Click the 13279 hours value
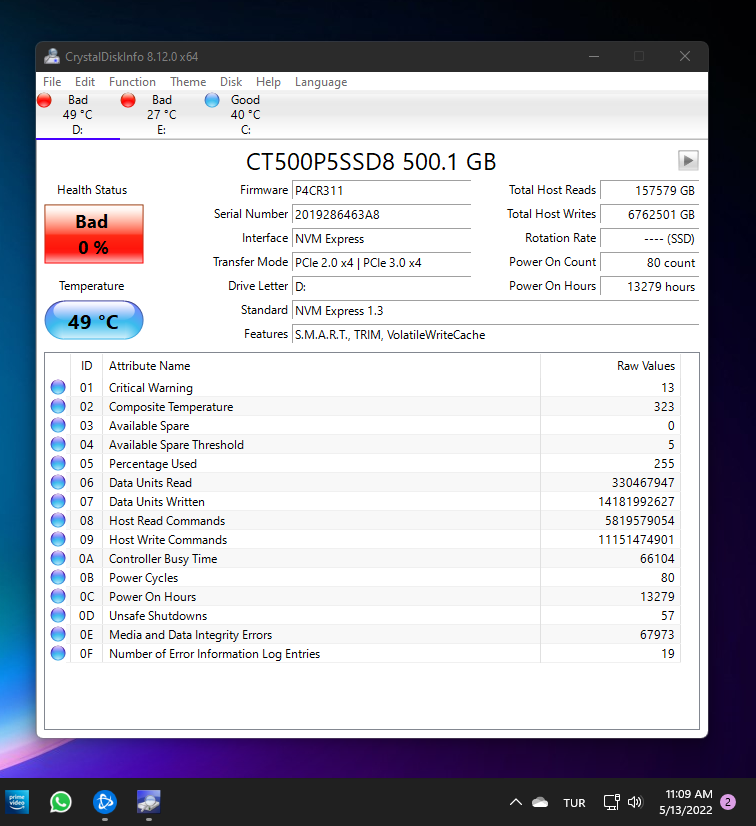The image size is (756, 826). pyautogui.click(x=650, y=287)
